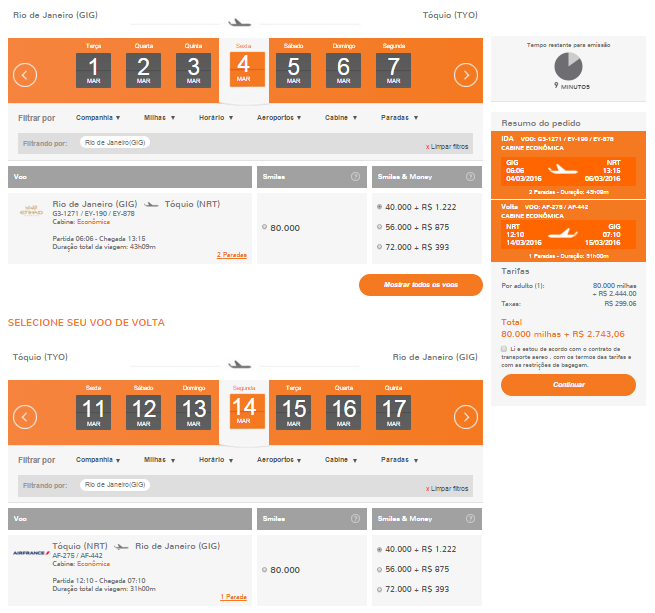Screen dimensions: 655x613
Task: Click next-week arrow in outbound date carousel
Action: tap(465, 74)
